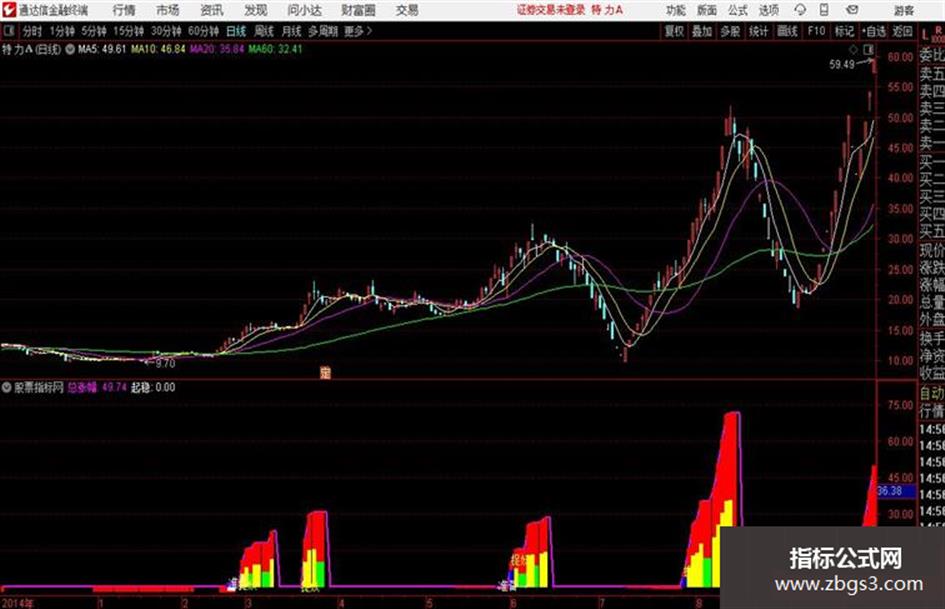Click the 特力A(日线) chart title
The width and height of the screenshot is (945, 609).
point(31,49)
